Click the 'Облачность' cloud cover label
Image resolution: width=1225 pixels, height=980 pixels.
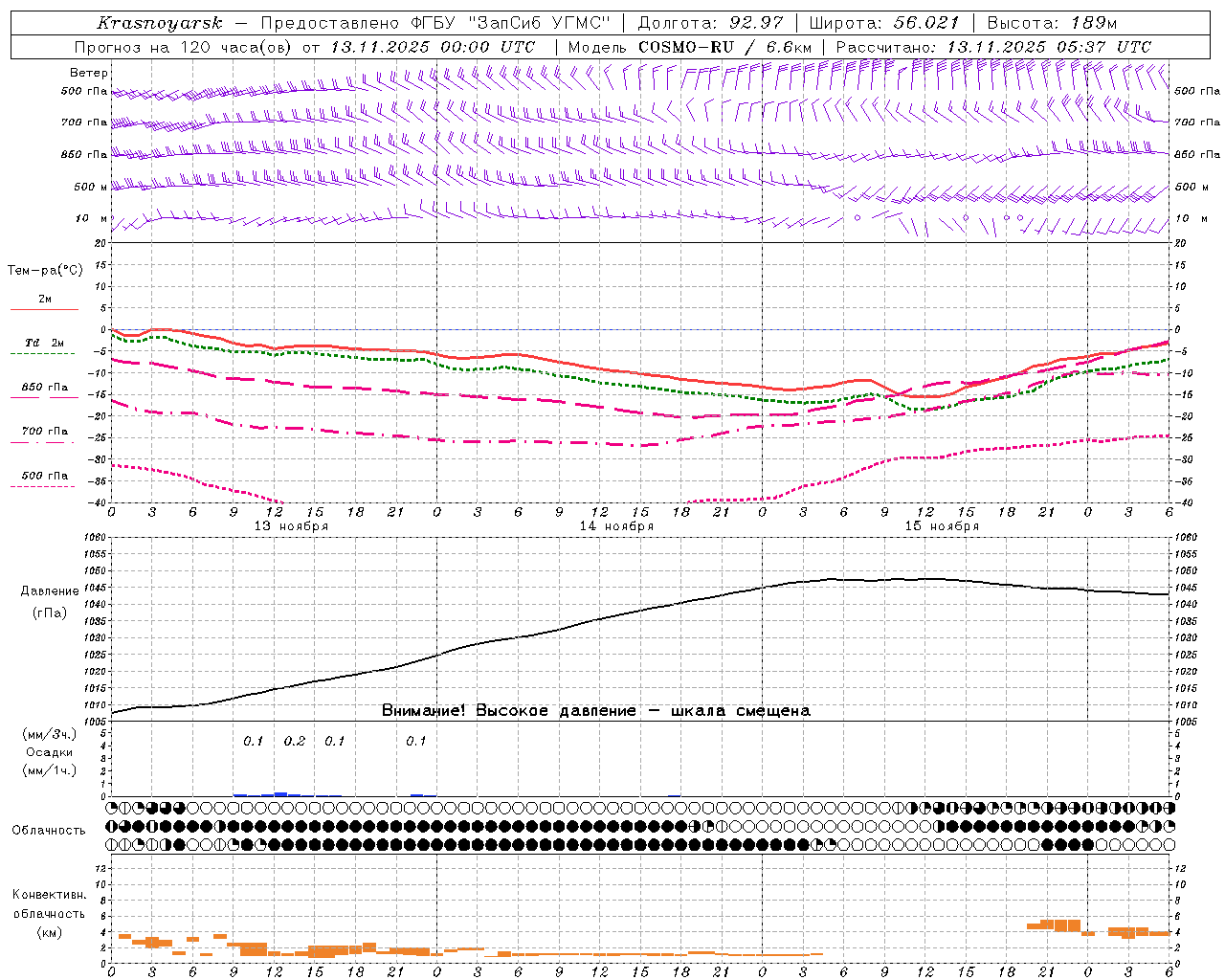[x=49, y=830]
